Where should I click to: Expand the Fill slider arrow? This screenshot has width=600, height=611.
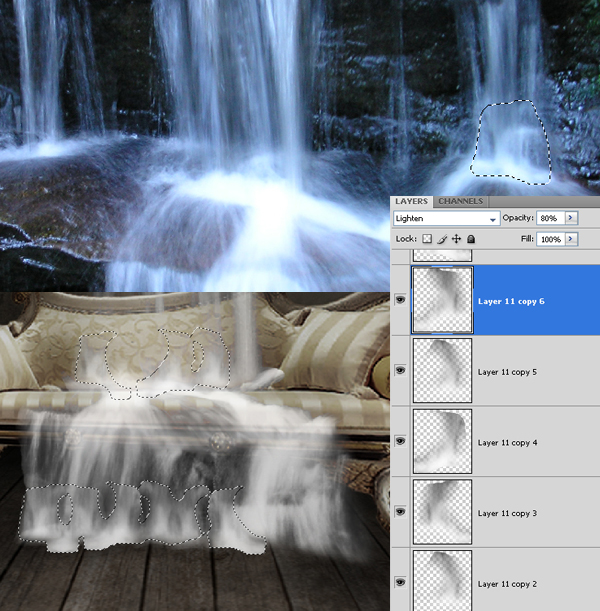(x=572, y=240)
